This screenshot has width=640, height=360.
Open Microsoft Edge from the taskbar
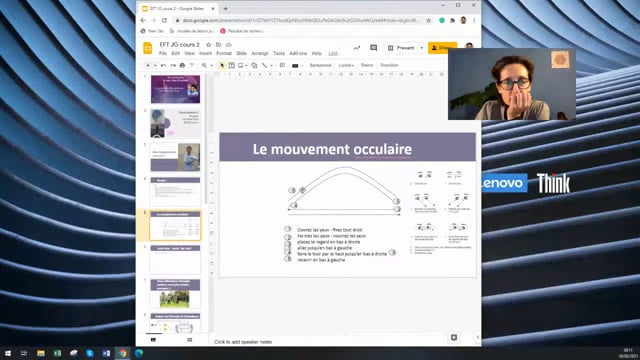(139, 353)
